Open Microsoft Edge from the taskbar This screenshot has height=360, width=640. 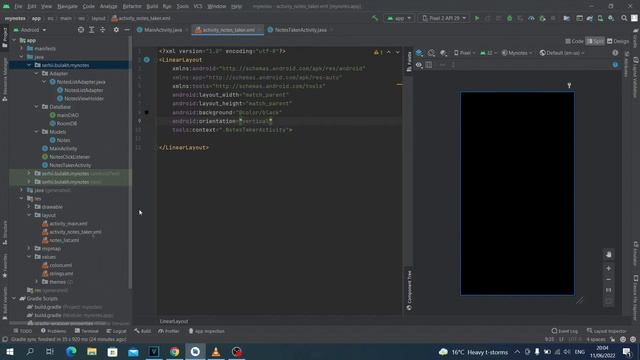(x=71, y=352)
